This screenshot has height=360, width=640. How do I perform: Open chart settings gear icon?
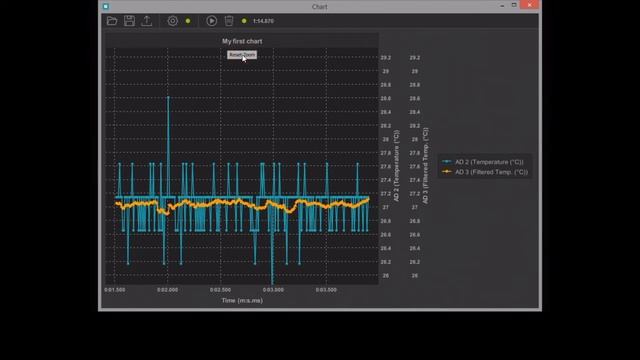(x=173, y=21)
